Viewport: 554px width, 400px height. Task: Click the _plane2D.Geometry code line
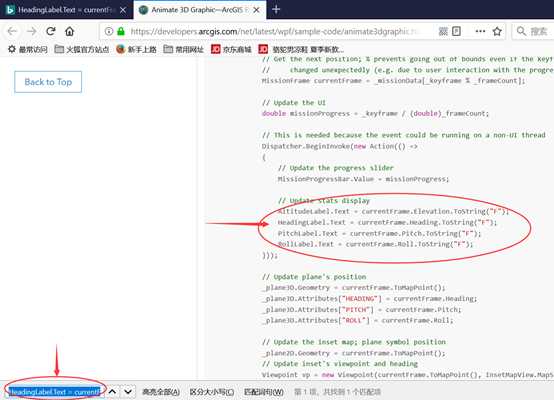click(x=354, y=353)
